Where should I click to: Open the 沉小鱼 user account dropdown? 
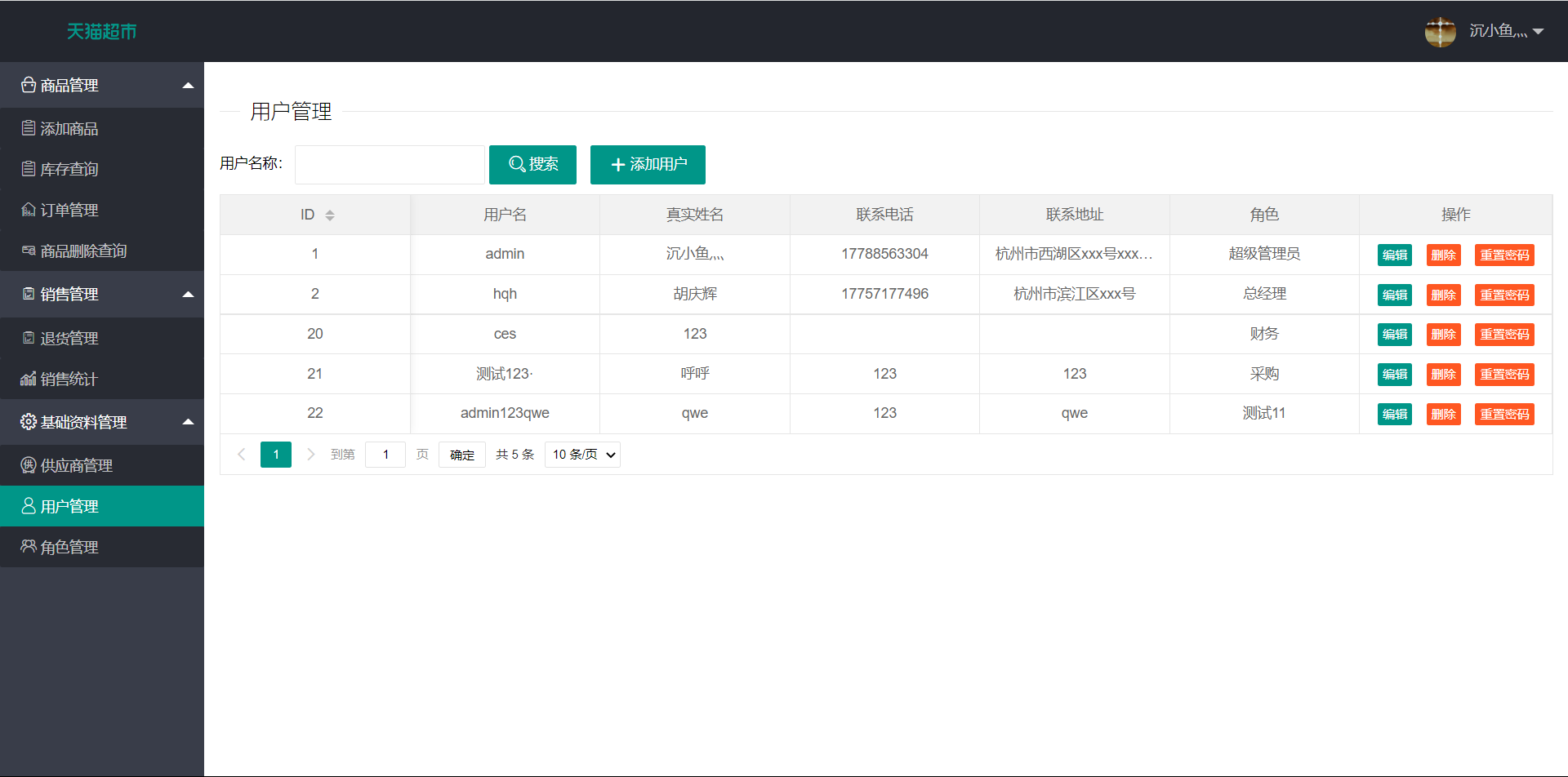[1506, 32]
